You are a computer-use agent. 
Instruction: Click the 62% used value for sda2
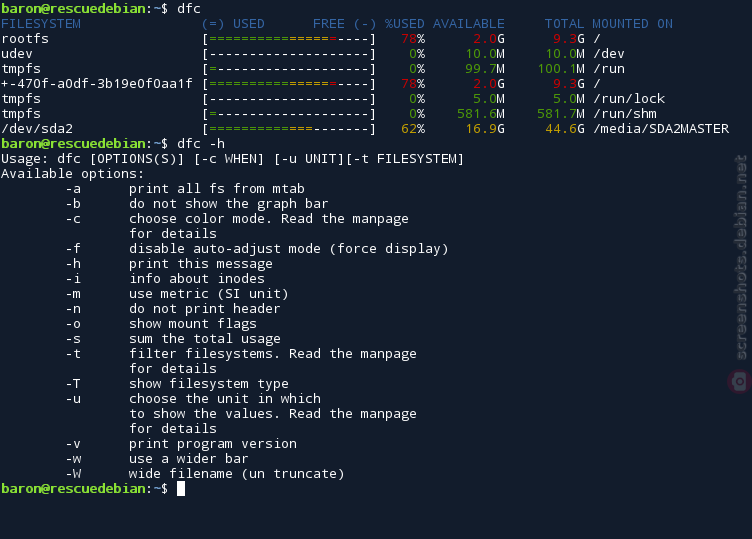(x=413, y=129)
